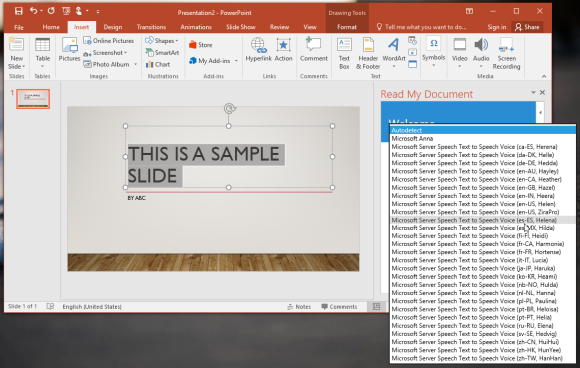Click the BY ABC subtitle text
The width and height of the screenshot is (580, 368).
tap(136, 198)
